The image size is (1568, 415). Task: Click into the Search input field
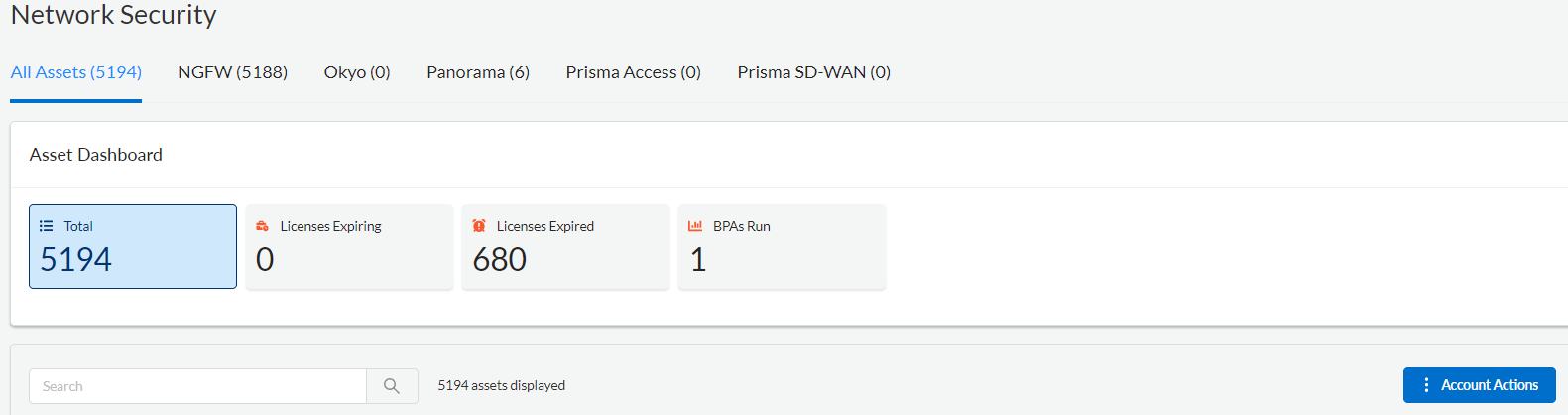(x=198, y=386)
